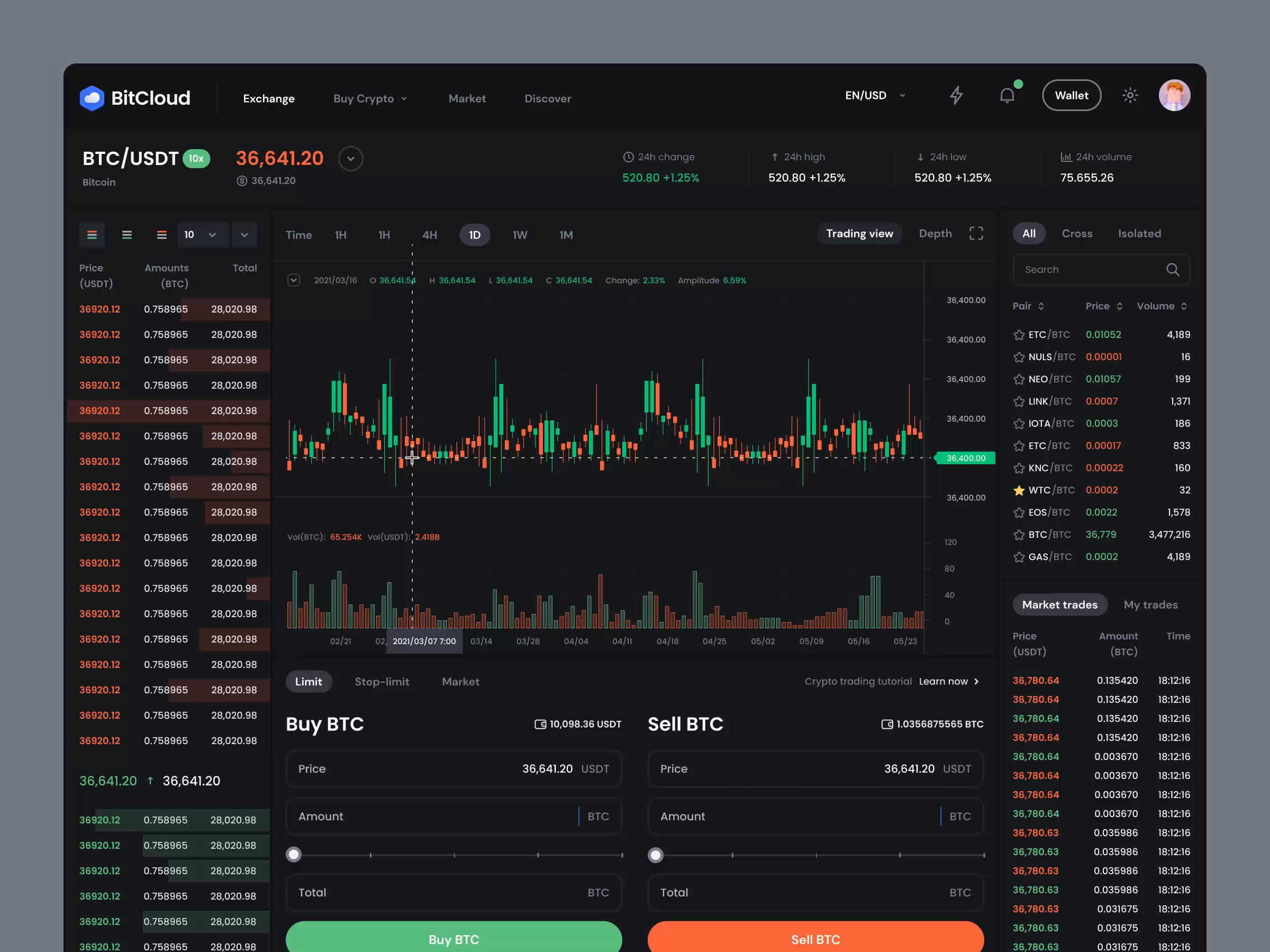
Task: Click the lightning quick-actions icon
Action: click(957, 95)
